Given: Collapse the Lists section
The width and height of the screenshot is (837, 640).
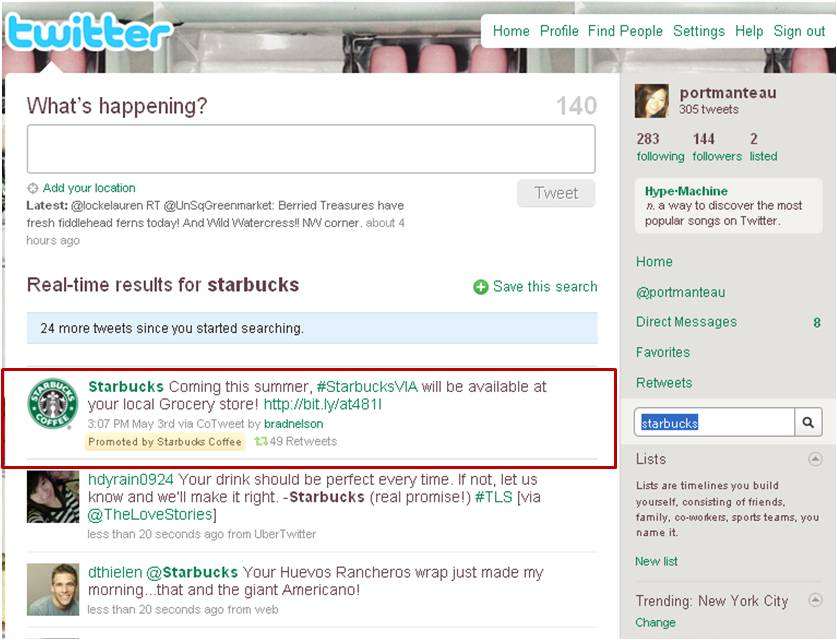Looking at the screenshot, I should coord(815,459).
